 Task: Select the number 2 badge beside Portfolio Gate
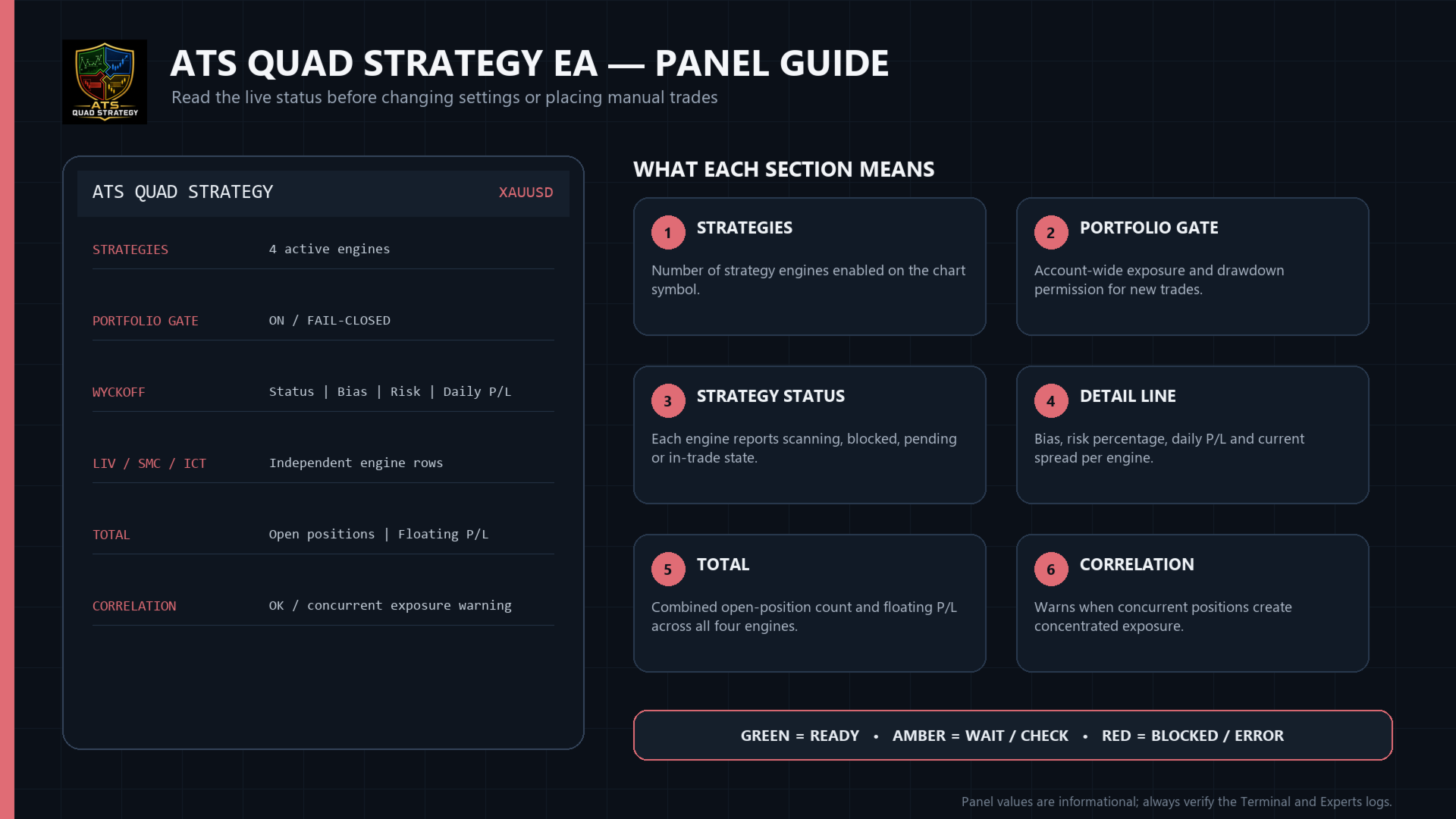1051,233
